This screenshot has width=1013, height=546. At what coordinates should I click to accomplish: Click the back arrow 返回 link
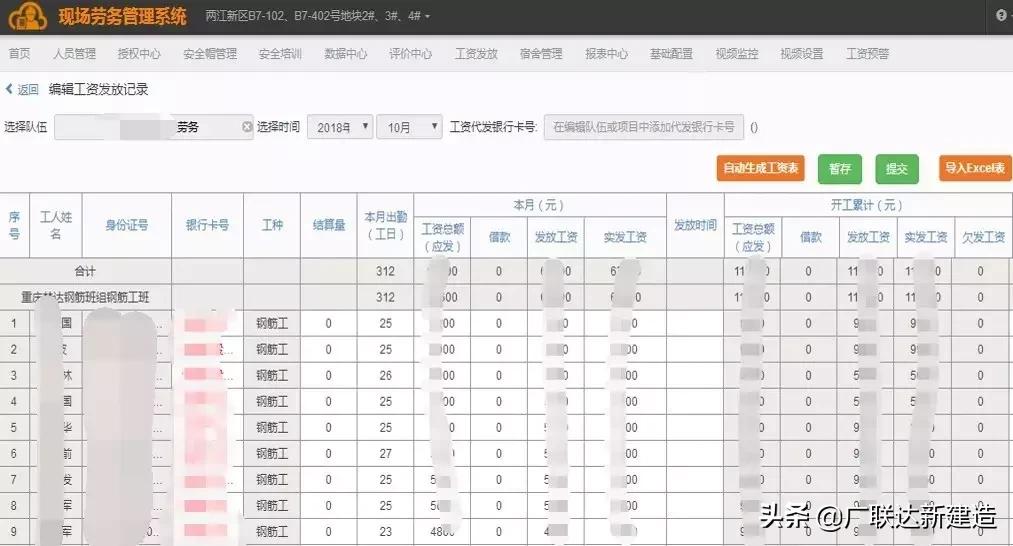click(x=22, y=89)
